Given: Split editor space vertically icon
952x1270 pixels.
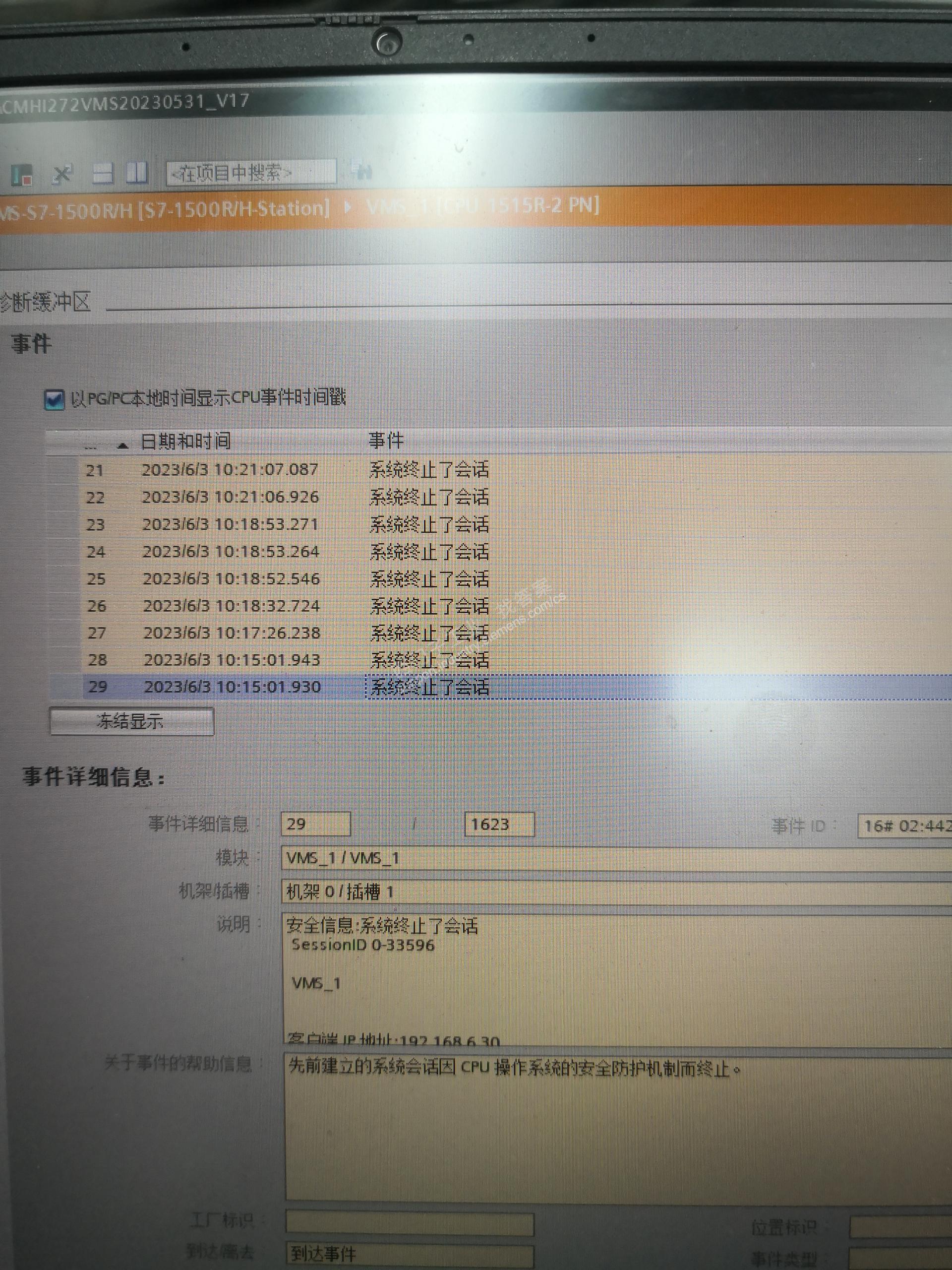Looking at the screenshot, I should tap(137, 172).
